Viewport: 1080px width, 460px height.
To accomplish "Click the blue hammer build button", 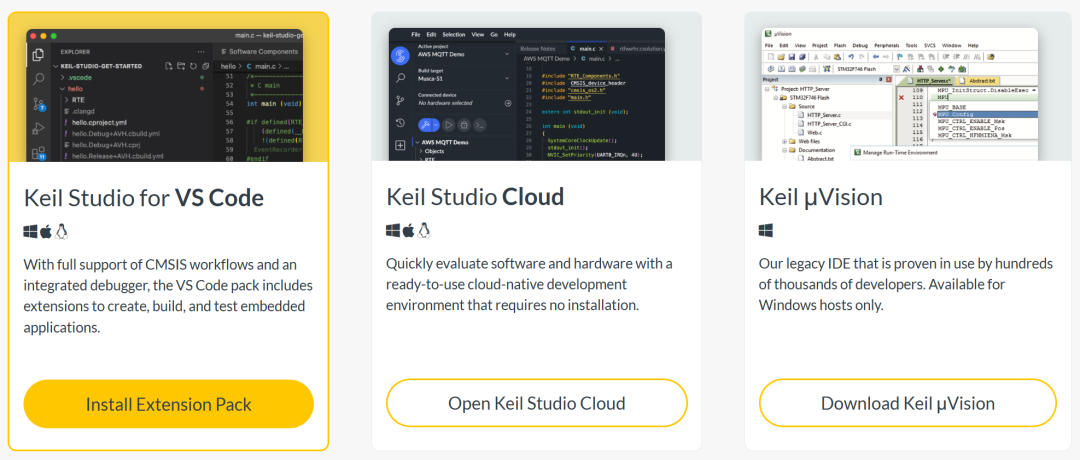I will click(426, 125).
